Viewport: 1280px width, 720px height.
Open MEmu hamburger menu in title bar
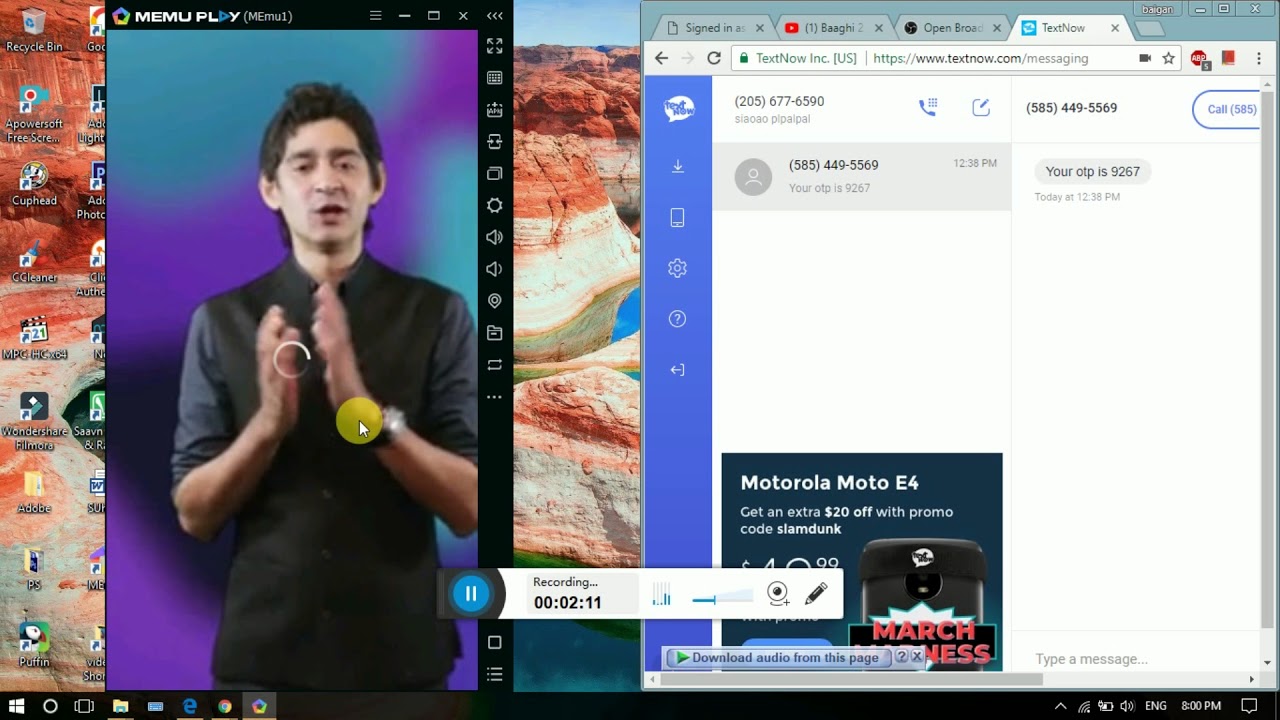[x=375, y=16]
